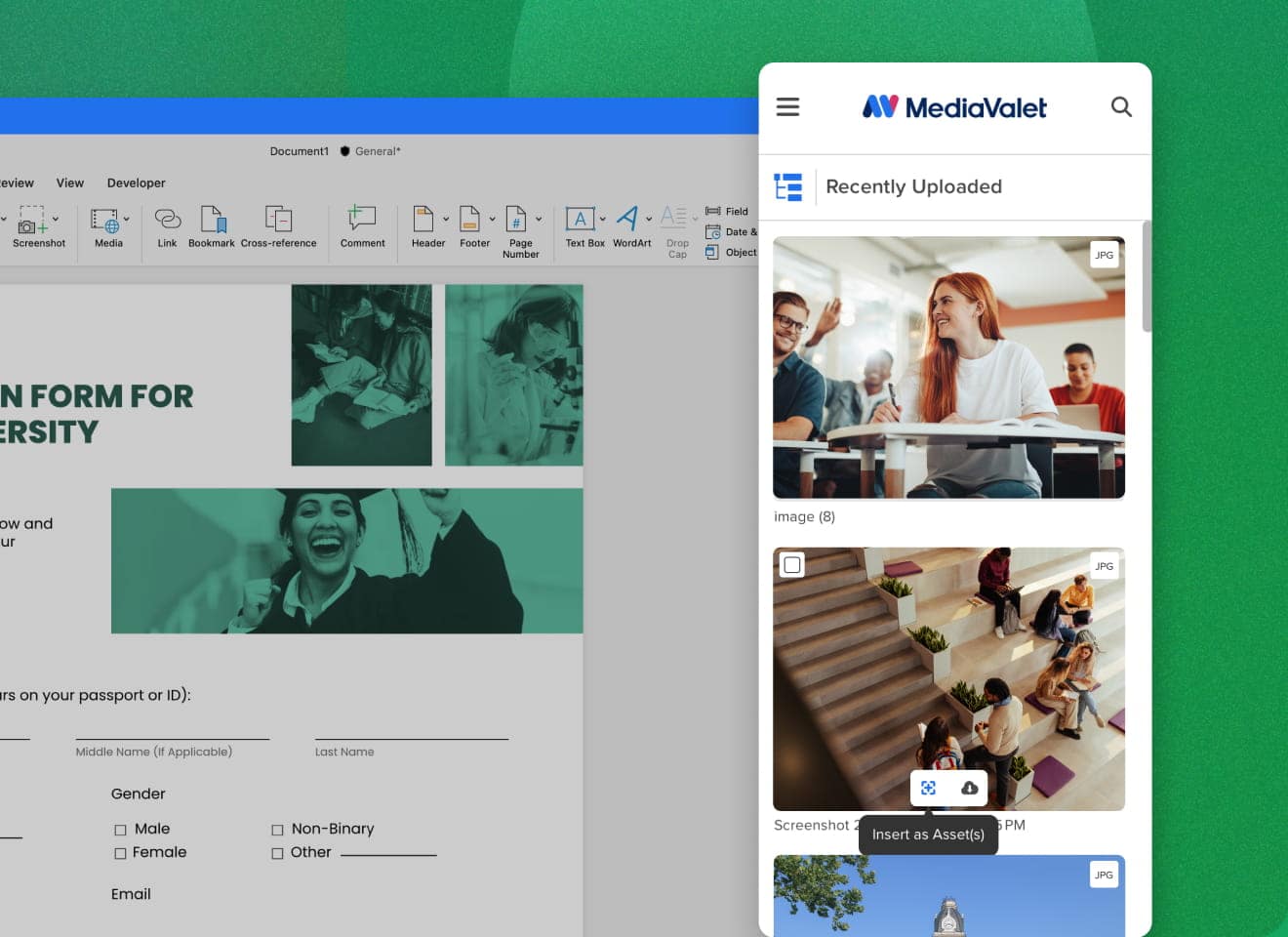Click the Document1 title text
This screenshot has height=937, width=1288.
point(300,151)
